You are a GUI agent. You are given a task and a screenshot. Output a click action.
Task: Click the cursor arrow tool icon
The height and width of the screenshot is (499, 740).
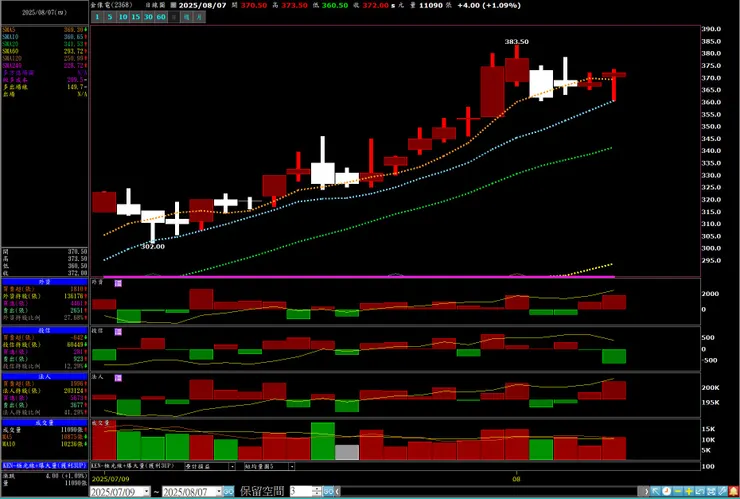click(656, 491)
